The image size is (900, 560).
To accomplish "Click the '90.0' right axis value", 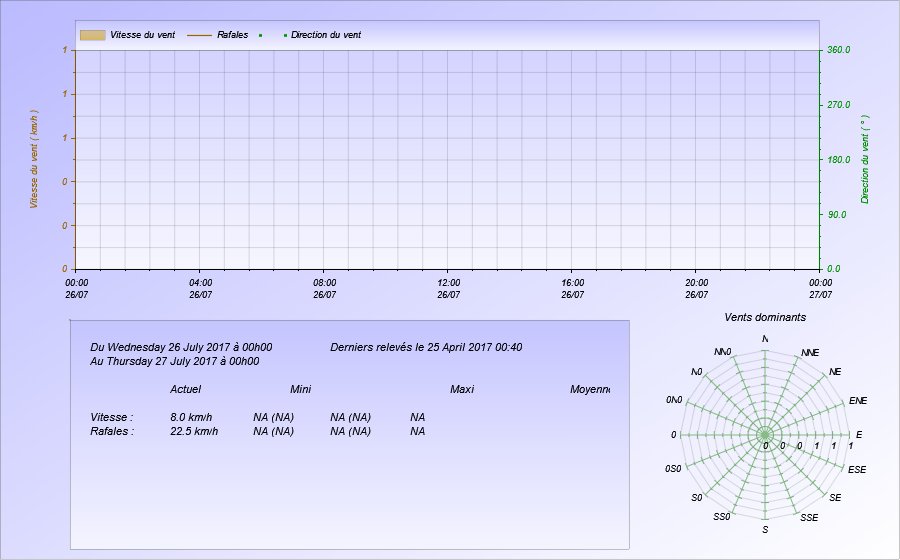I will point(836,215).
